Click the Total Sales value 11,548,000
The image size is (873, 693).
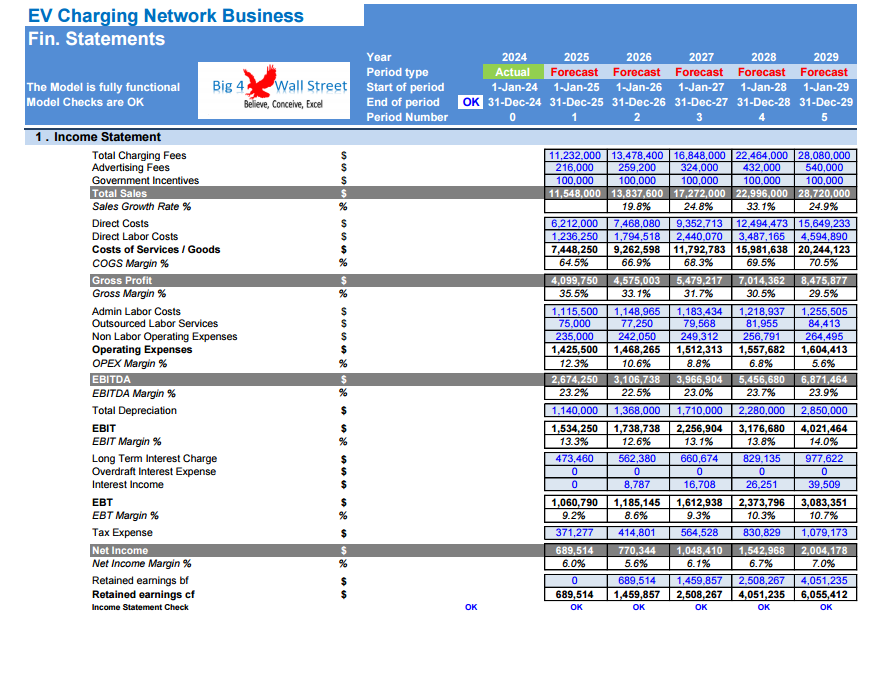coord(575,193)
